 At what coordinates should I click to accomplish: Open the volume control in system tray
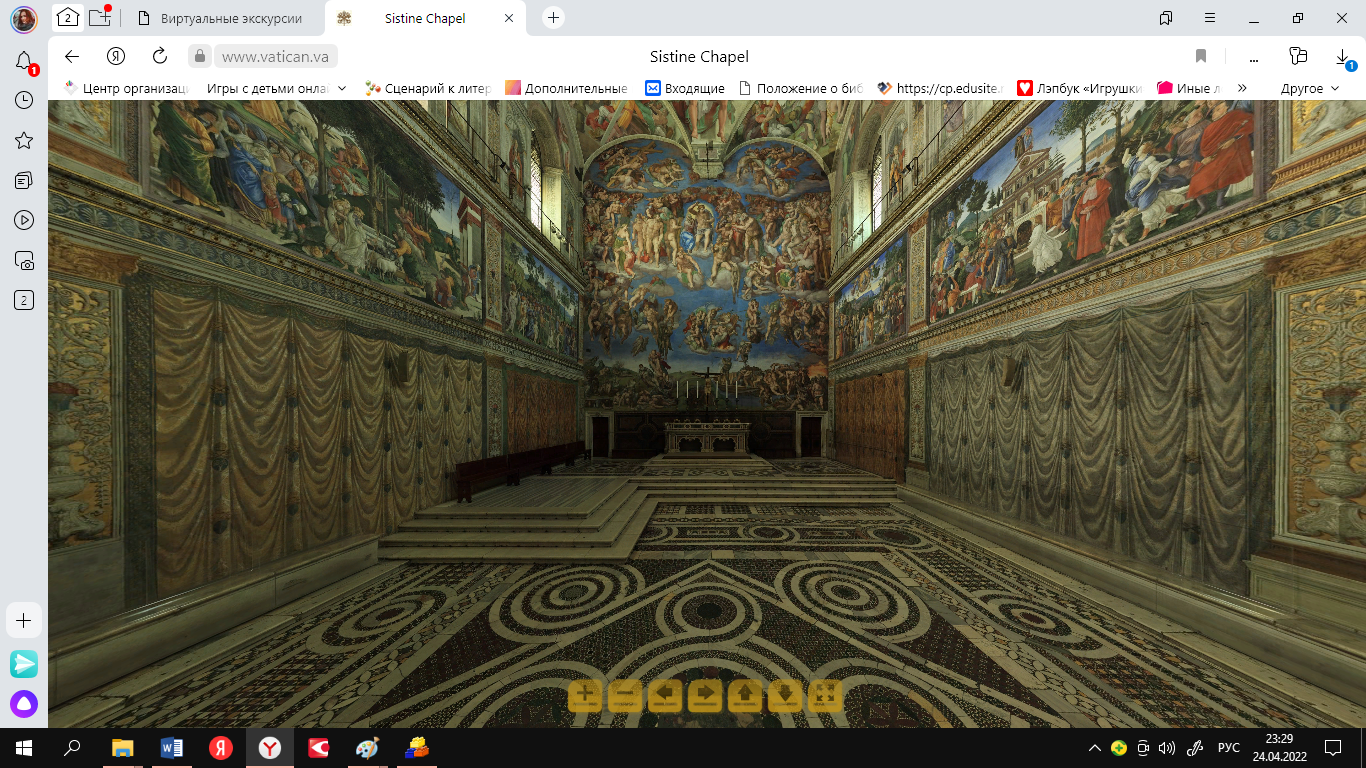coord(1166,748)
